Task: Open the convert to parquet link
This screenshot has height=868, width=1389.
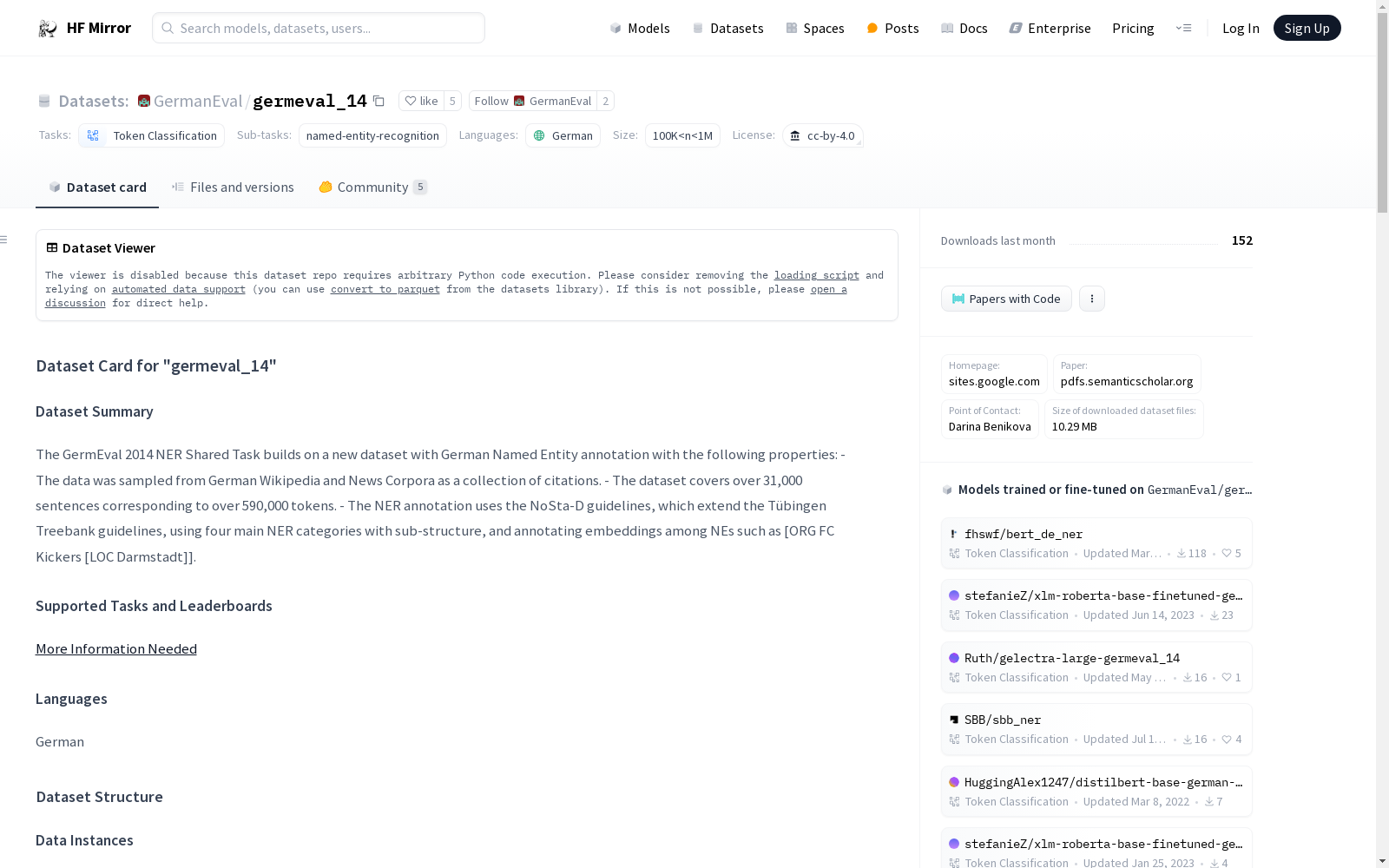Action: tap(385, 289)
